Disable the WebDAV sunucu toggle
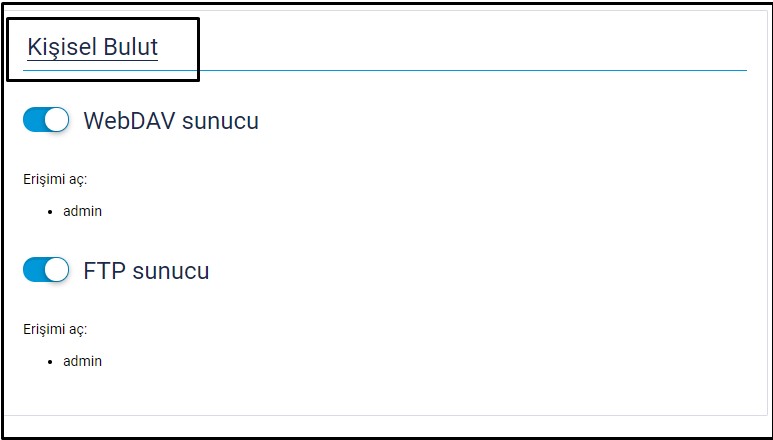 (x=46, y=120)
